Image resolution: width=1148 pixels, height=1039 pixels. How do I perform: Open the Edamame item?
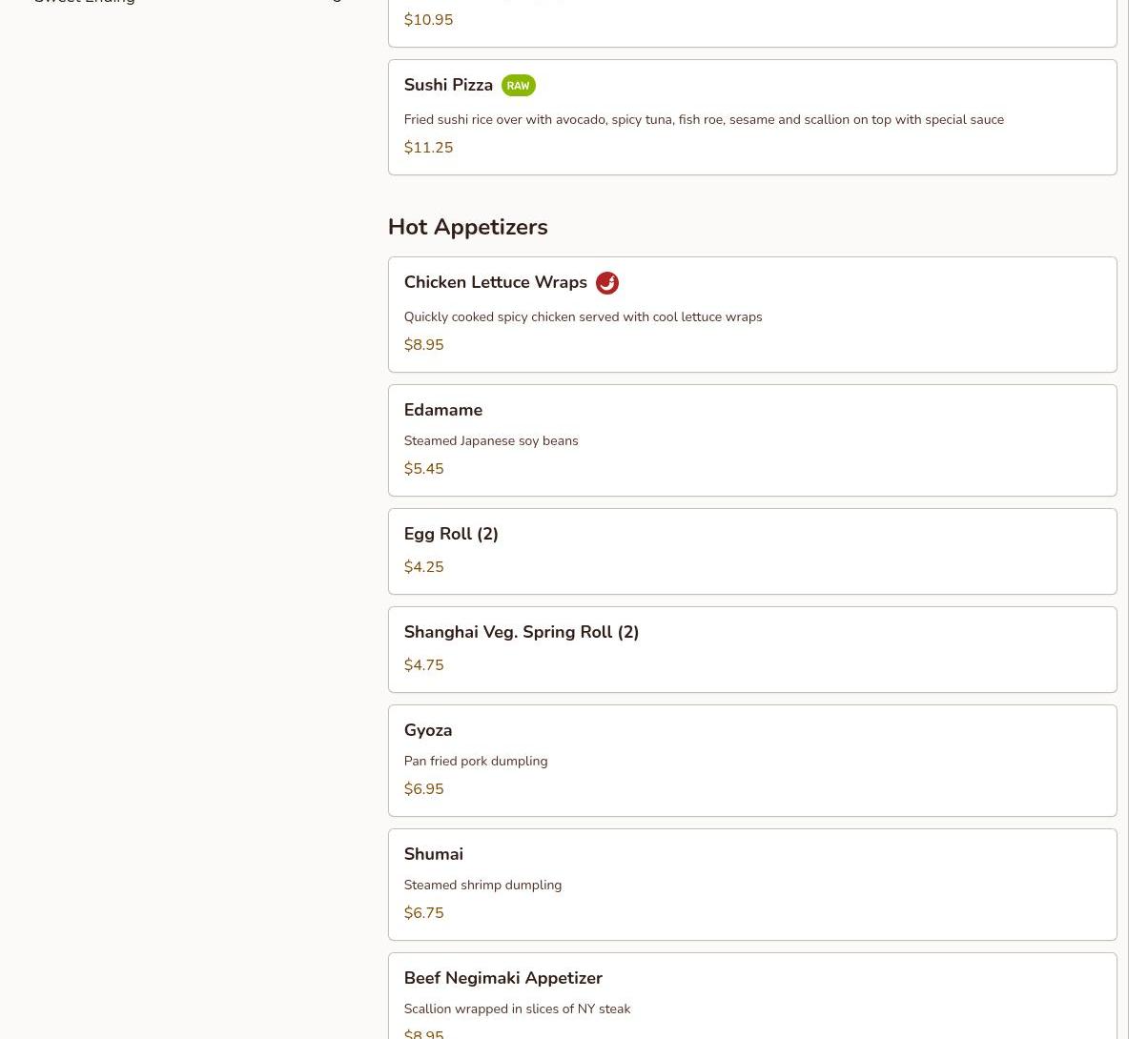[x=443, y=410]
